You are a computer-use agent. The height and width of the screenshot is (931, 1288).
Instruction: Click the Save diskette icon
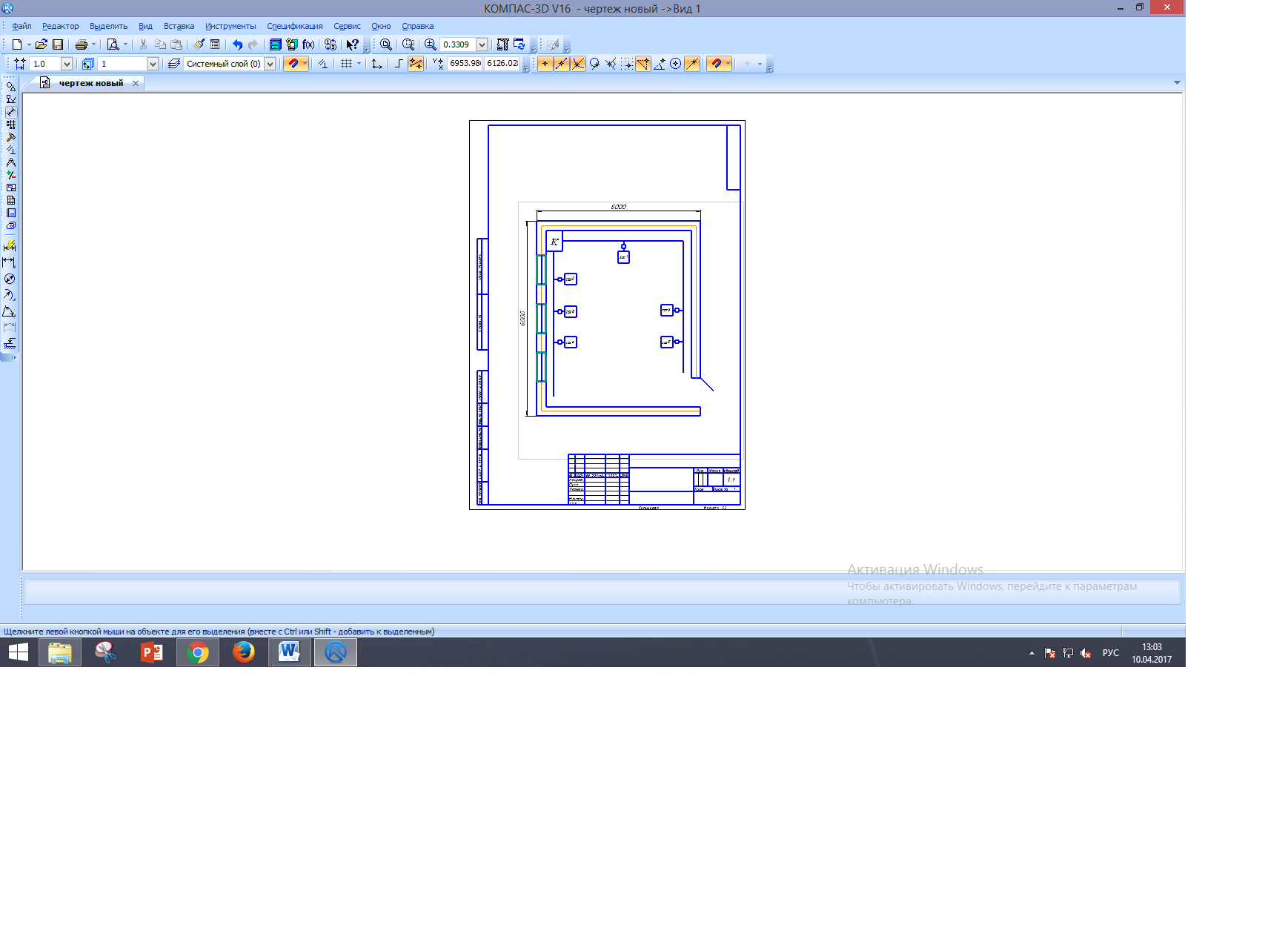click(58, 44)
